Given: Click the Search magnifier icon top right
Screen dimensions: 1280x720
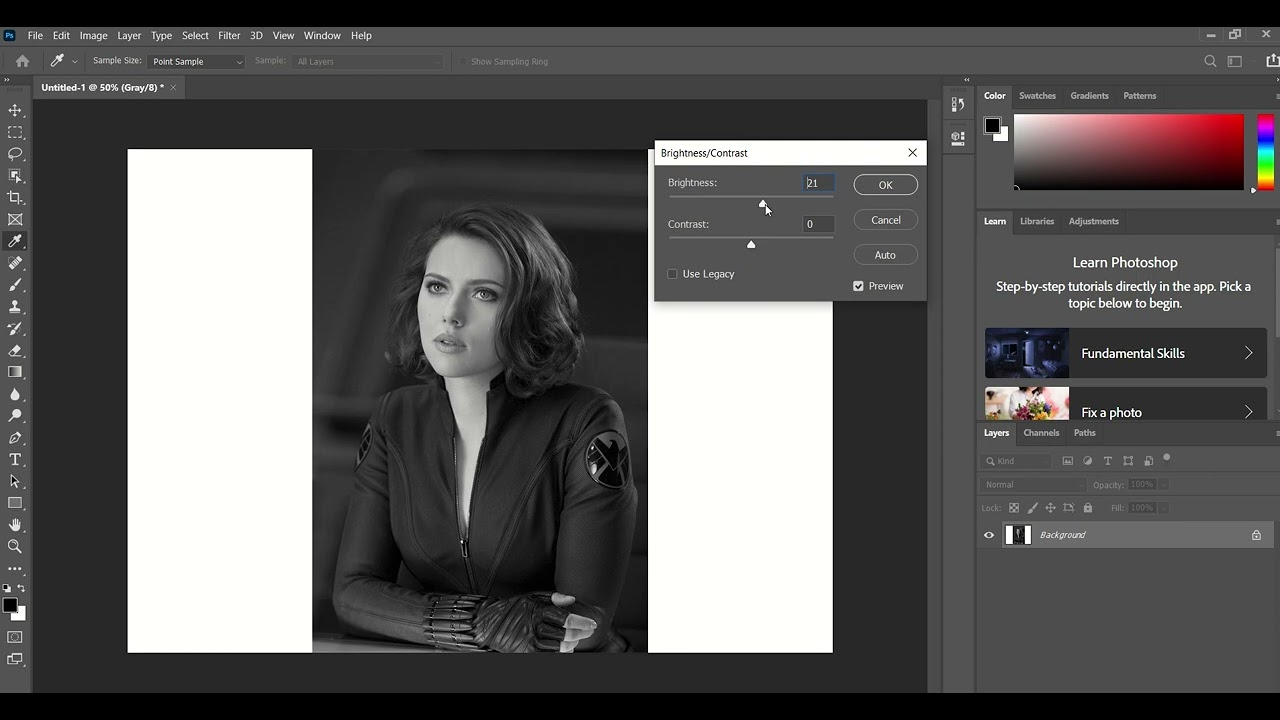Looking at the screenshot, I should pyautogui.click(x=1210, y=61).
